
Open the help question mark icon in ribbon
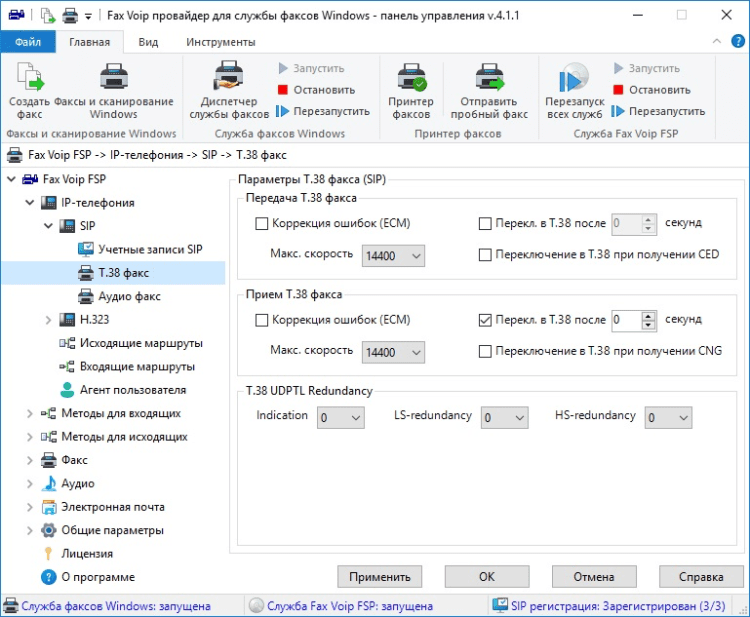tap(738, 42)
